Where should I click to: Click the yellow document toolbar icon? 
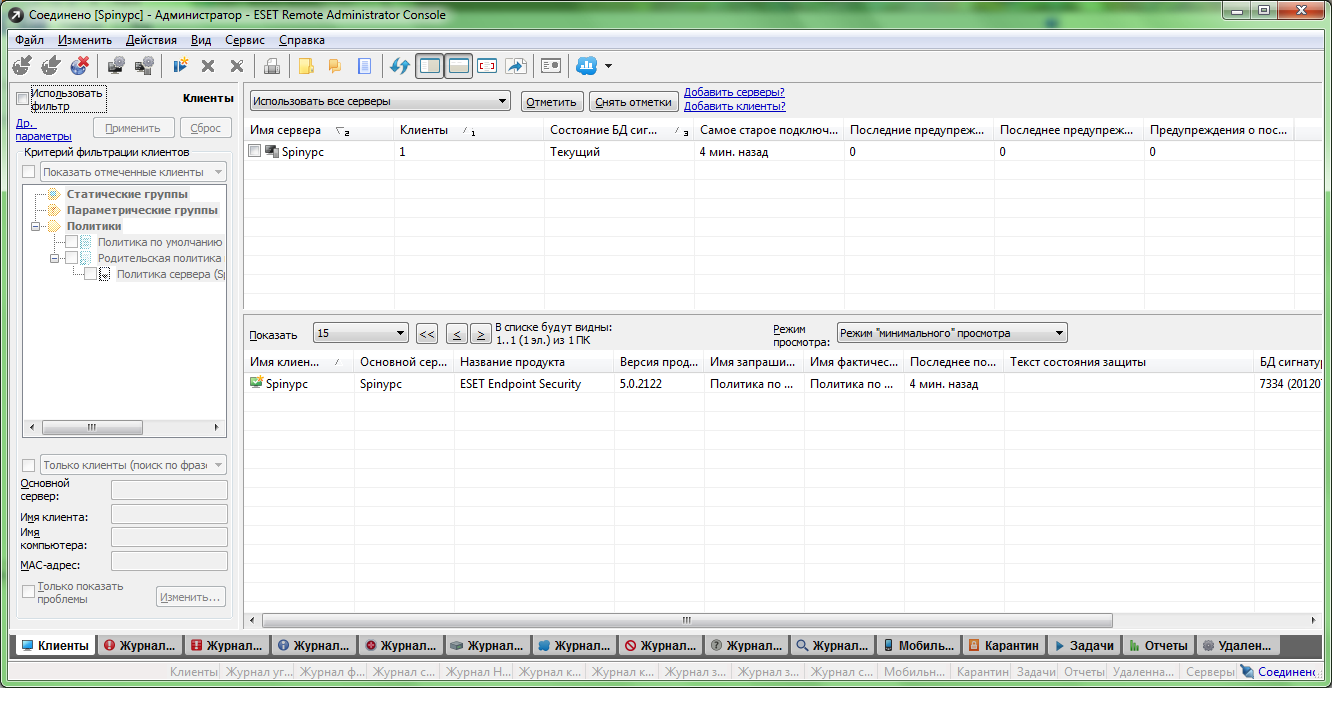[x=306, y=66]
